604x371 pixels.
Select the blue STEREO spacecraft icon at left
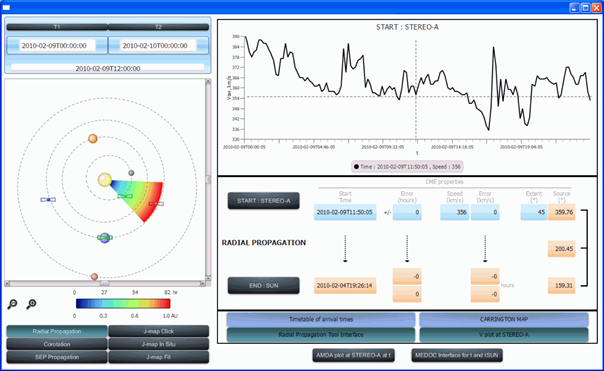coord(48,200)
